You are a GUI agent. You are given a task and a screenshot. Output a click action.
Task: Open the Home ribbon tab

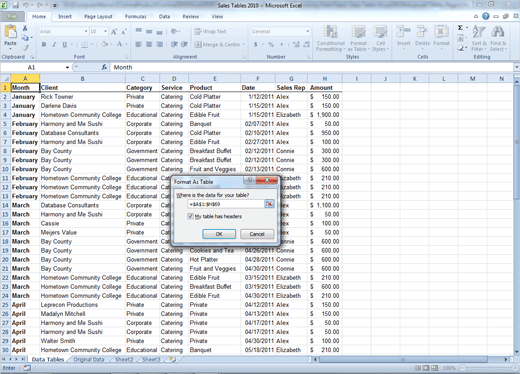point(39,16)
